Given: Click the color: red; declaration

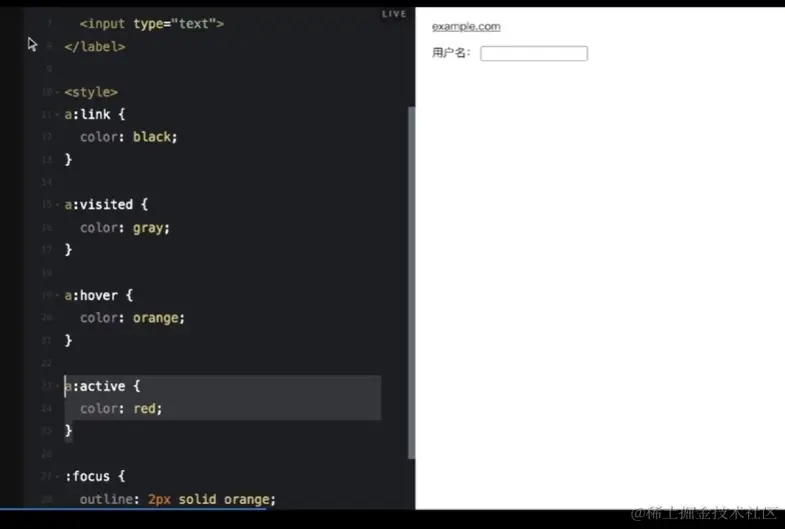Looking at the screenshot, I should coord(121,409).
